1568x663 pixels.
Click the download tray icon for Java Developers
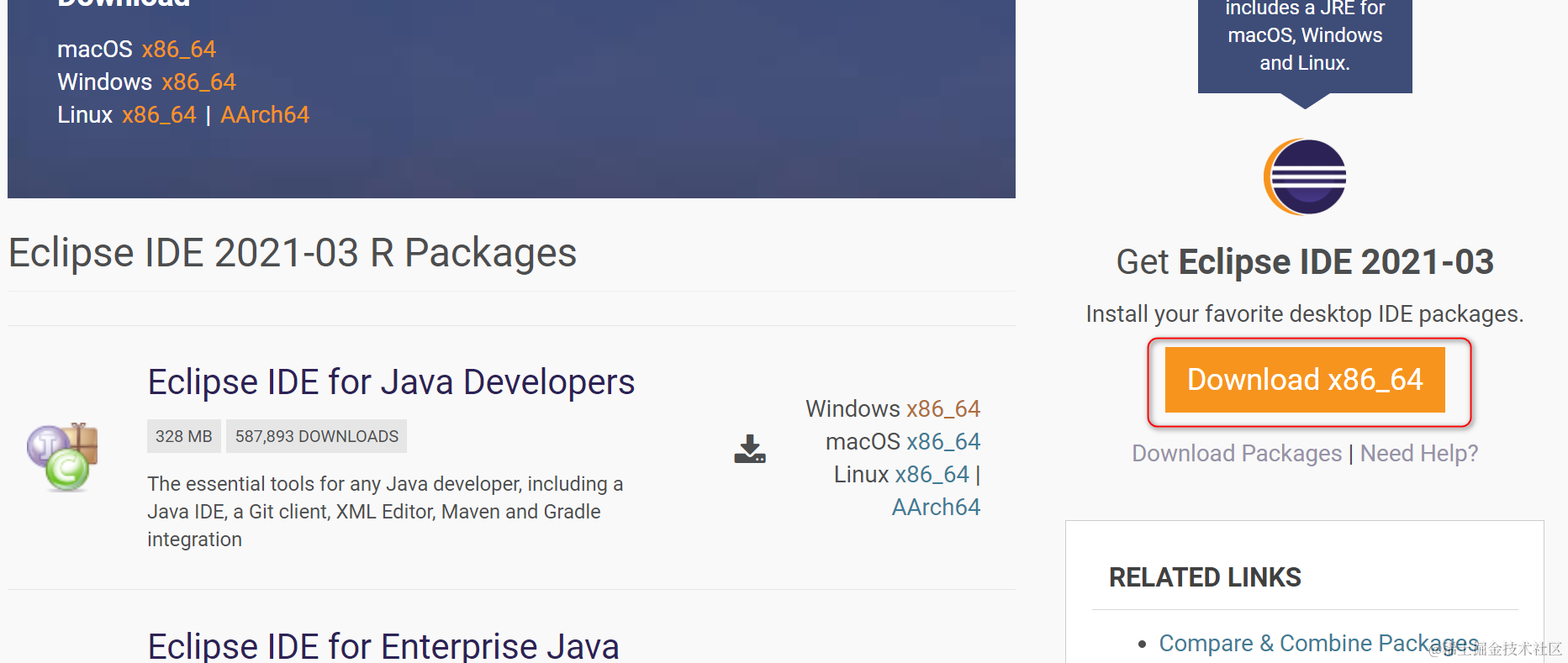click(x=750, y=450)
